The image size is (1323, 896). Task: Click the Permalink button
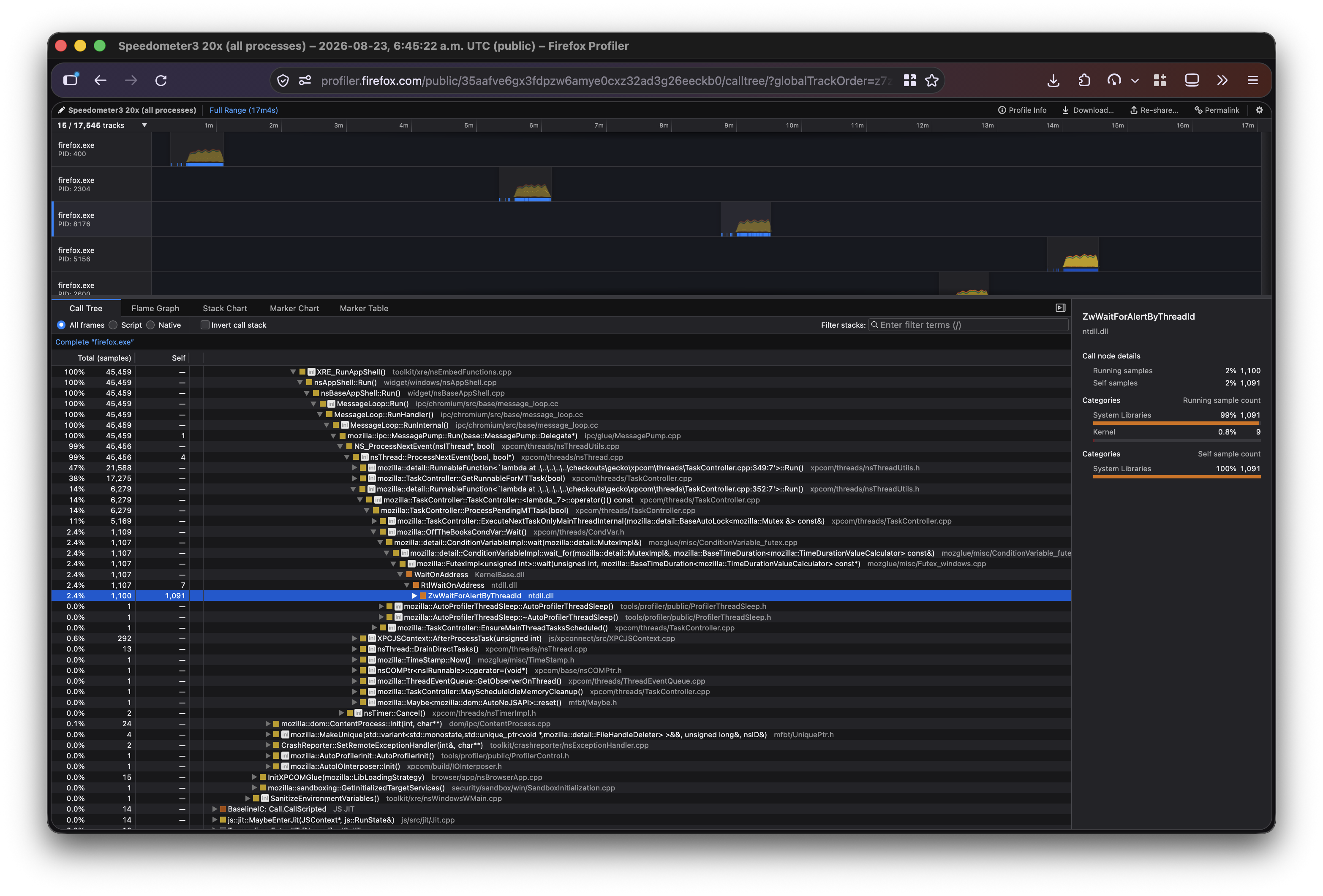point(1217,110)
